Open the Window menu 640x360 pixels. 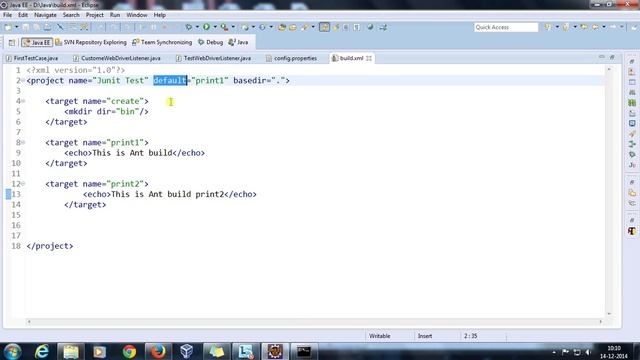(x=137, y=15)
